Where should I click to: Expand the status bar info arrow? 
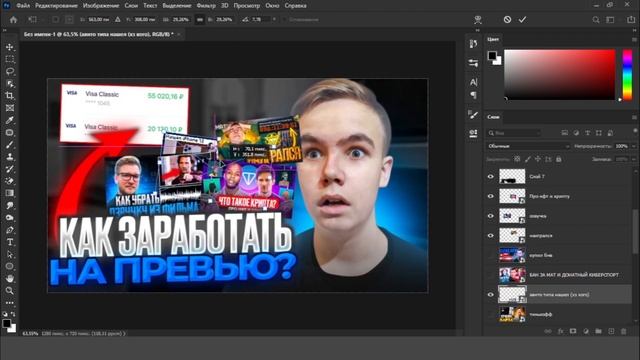pos(124,333)
